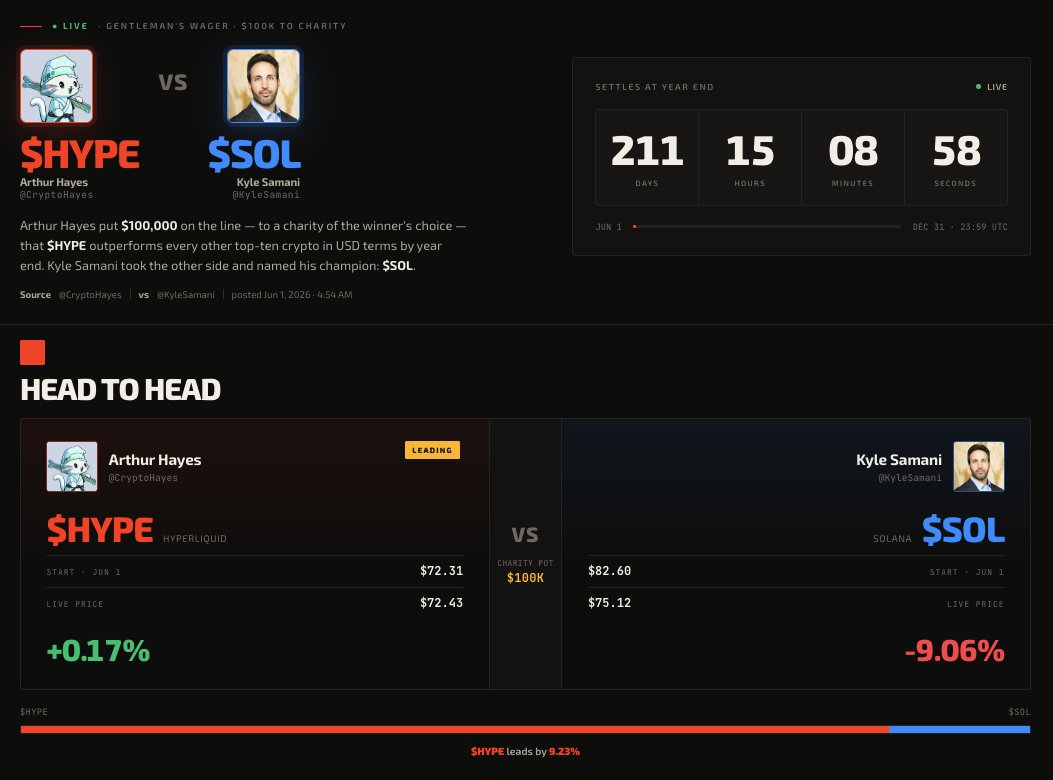Click the yellow LEADING badge
The width and height of the screenshot is (1053, 780).
point(432,450)
